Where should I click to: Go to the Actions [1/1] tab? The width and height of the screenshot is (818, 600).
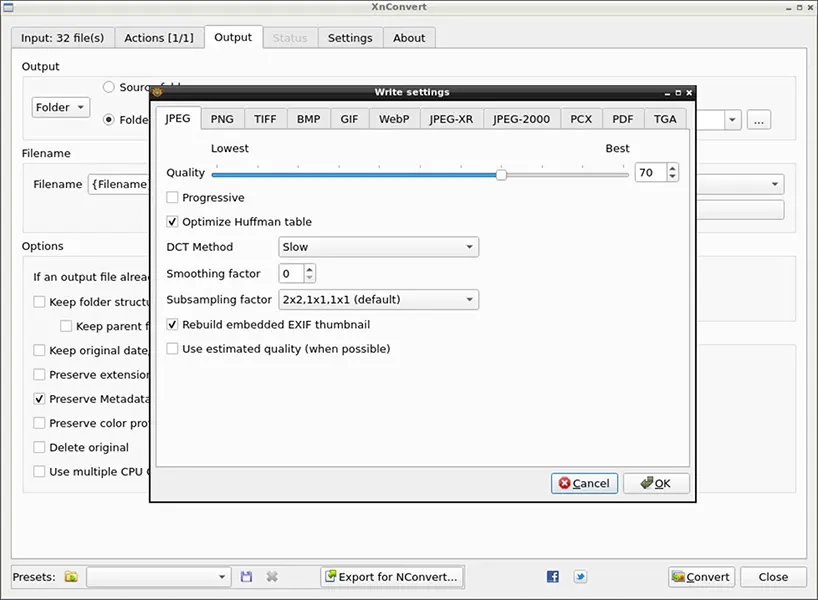coord(159,38)
